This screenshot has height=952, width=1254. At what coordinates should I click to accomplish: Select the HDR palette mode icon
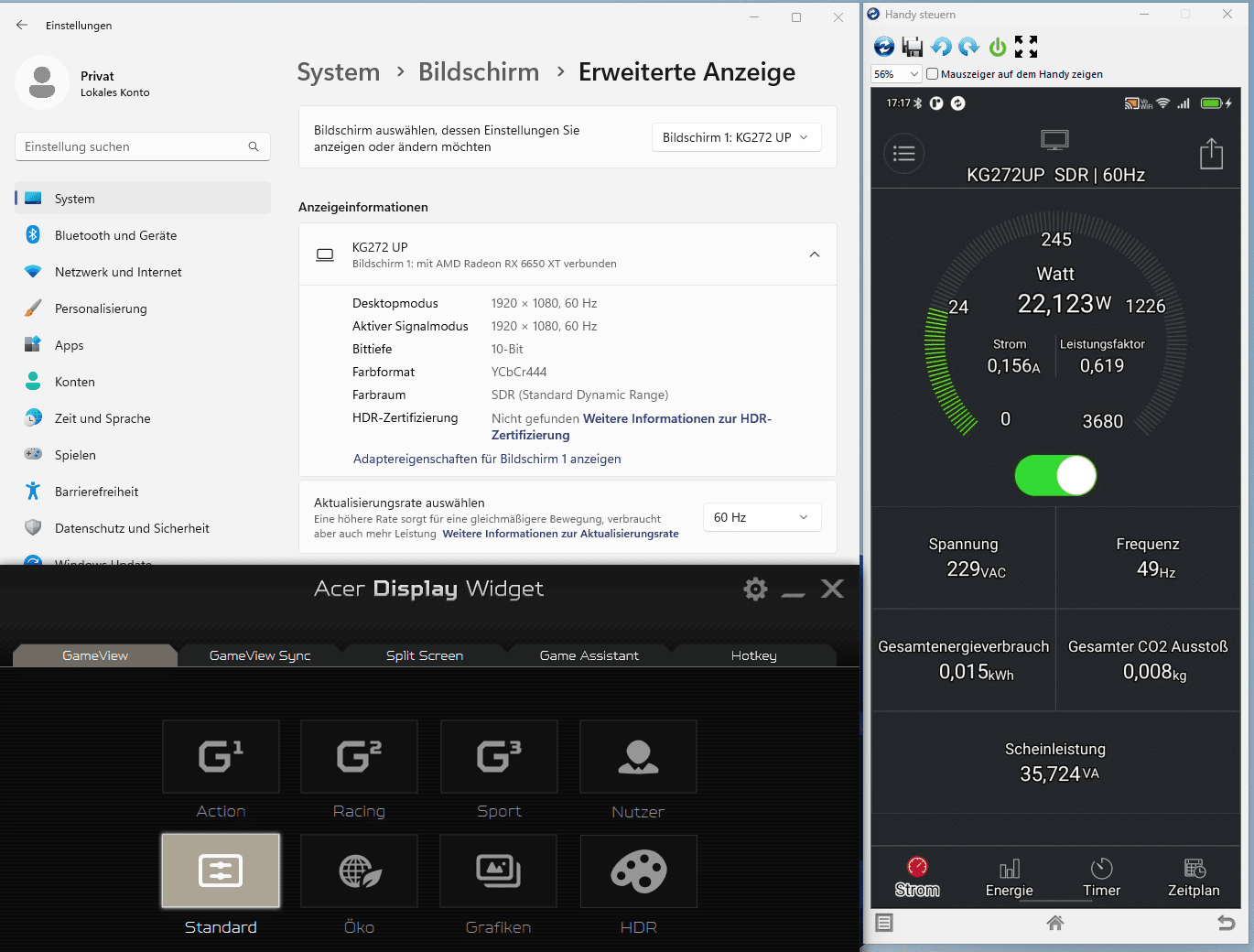pos(638,871)
